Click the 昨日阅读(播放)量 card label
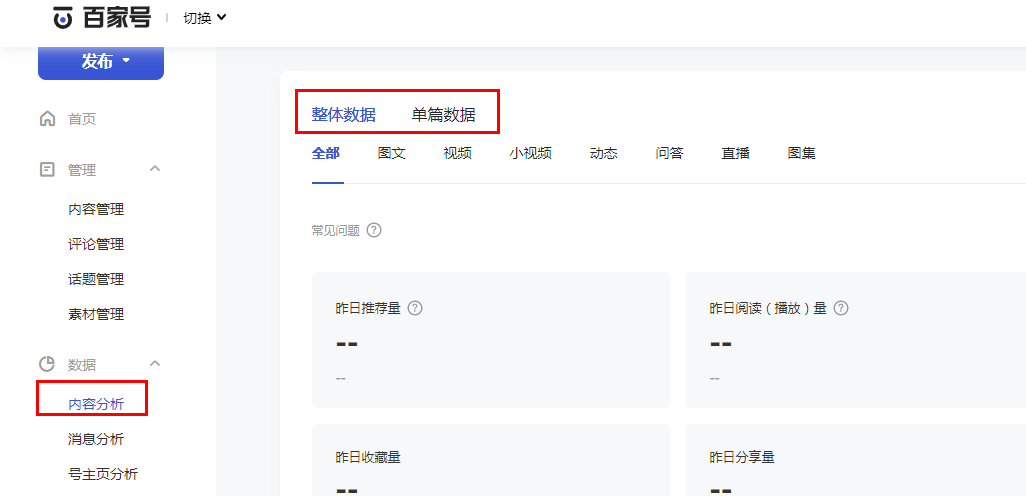Screen dimensions: 1026x496 pyautogui.click(x=768, y=308)
